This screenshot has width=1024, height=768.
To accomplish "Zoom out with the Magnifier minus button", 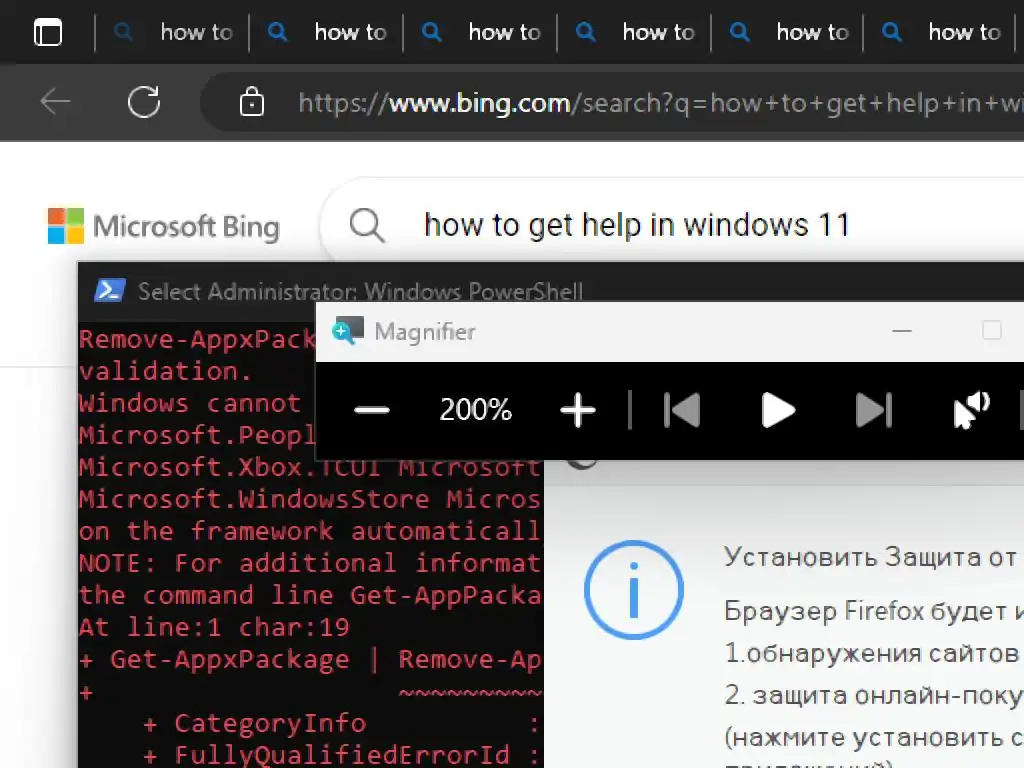I will point(372,410).
